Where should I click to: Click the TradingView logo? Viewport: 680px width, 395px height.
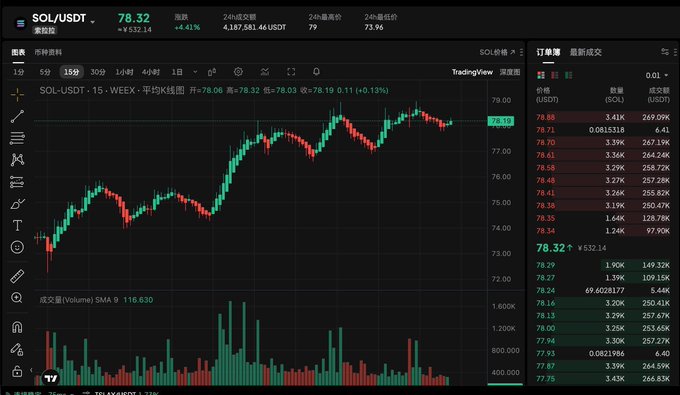click(51, 378)
